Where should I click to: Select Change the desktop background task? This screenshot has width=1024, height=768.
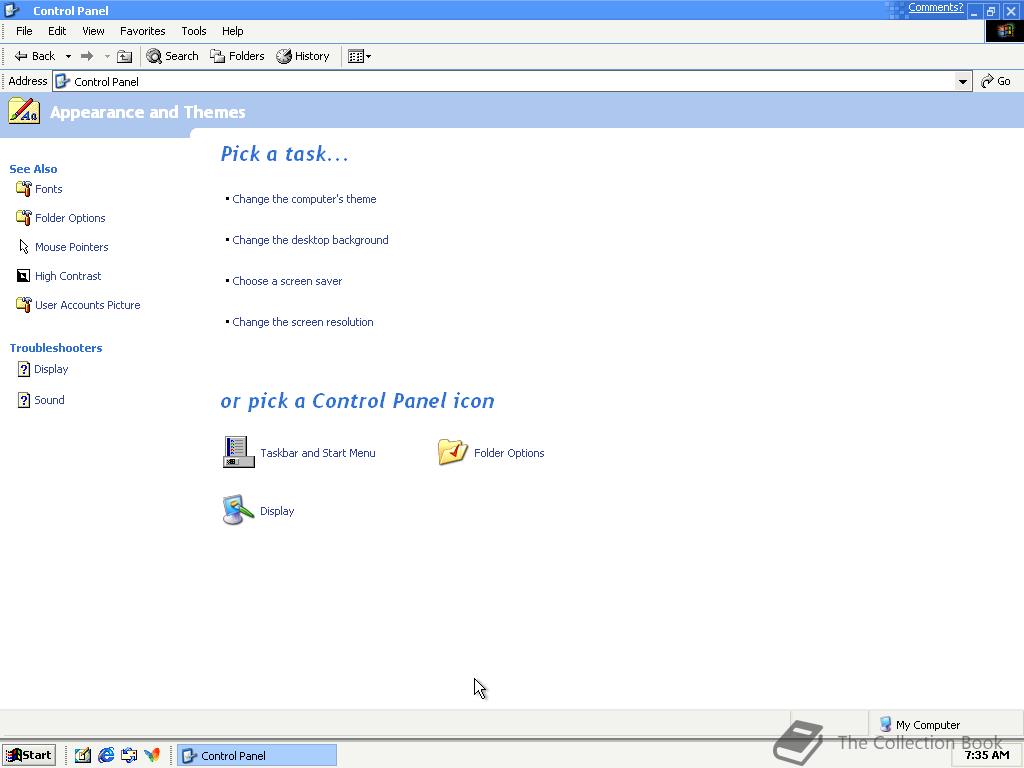click(x=310, y=240)
